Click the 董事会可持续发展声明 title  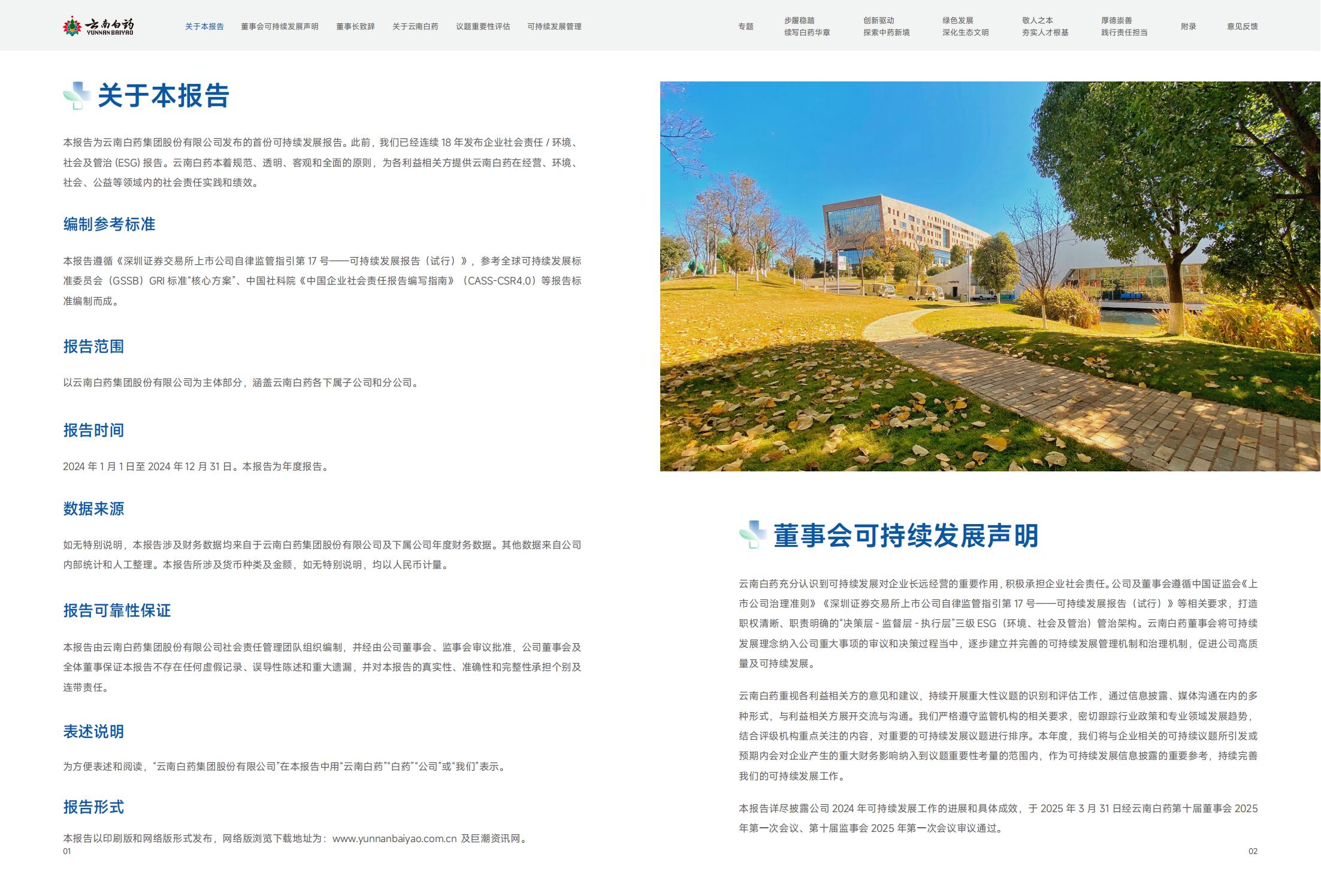906,535
